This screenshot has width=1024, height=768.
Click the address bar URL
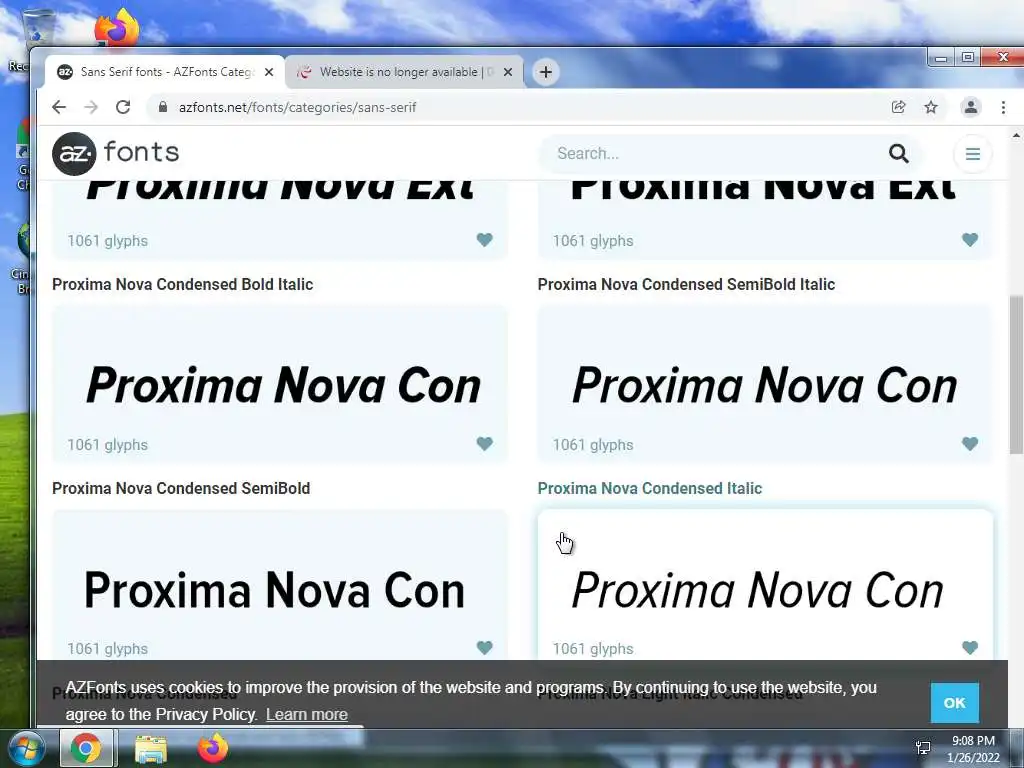297,107
